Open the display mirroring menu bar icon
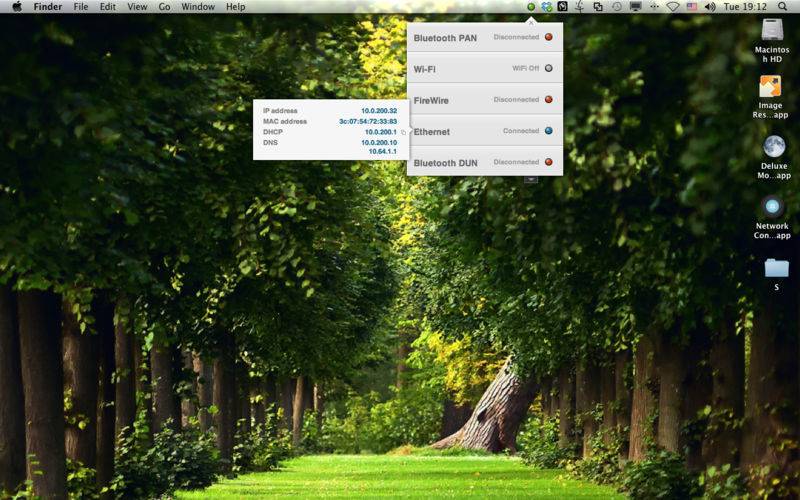The width and height of the screenshot is (800, 500). tap(636, 7)
